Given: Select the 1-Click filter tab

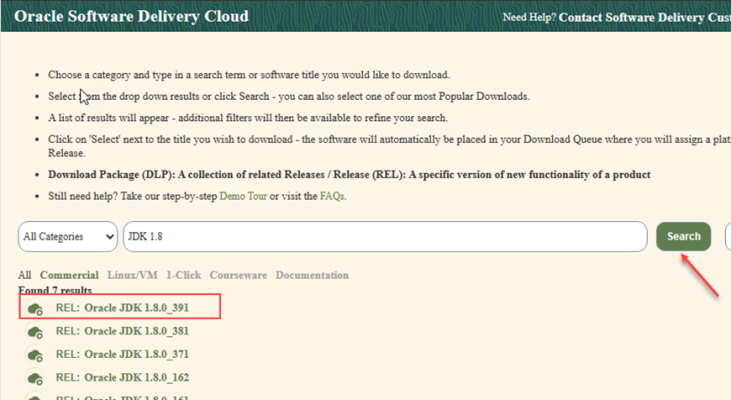Looking at the screenshot, I should 184,275.
